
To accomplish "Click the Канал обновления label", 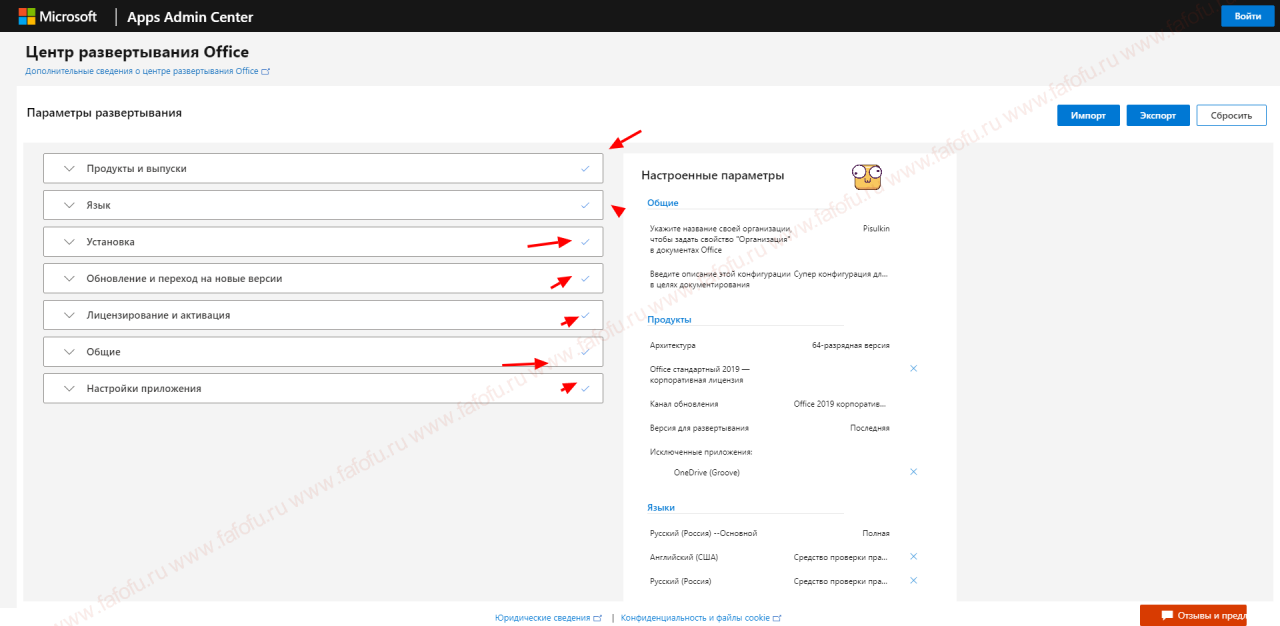I will [x=684, y=404].
